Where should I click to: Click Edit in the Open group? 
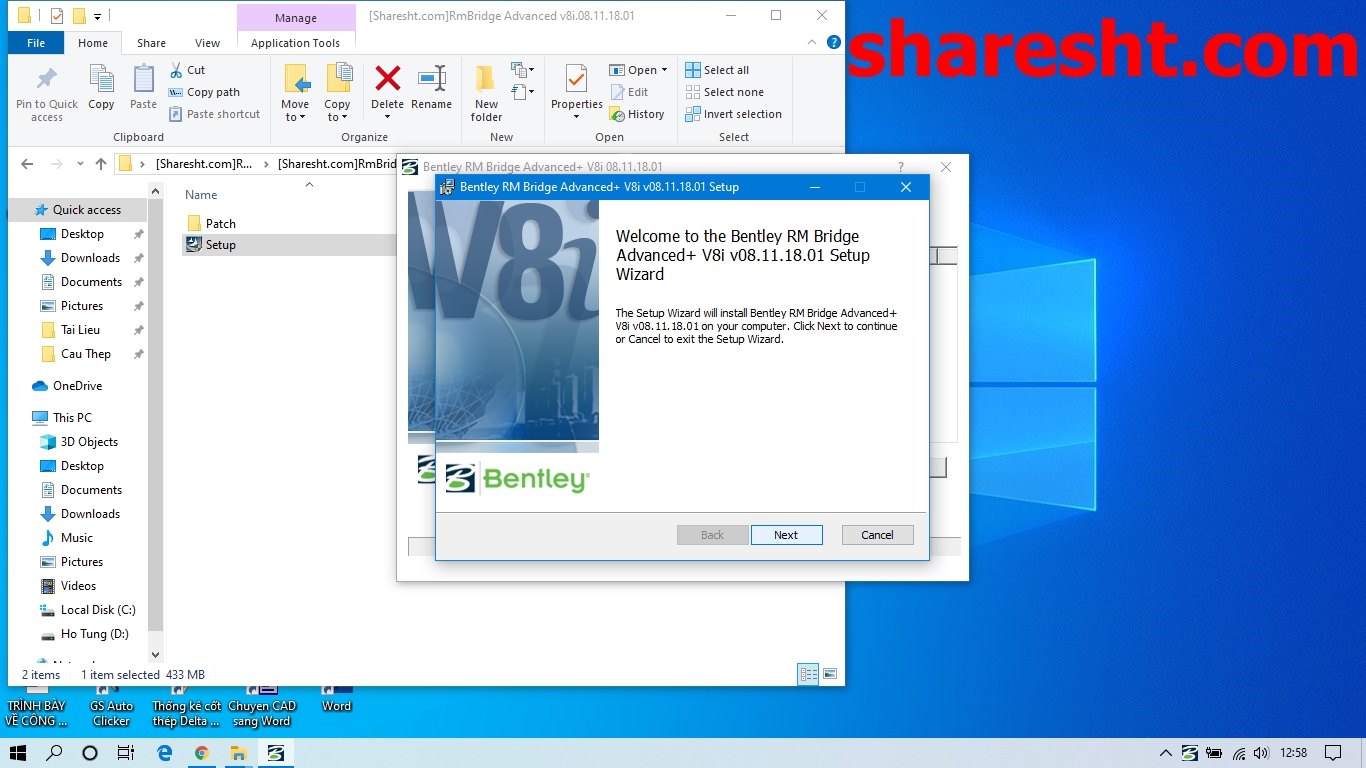click(x=629, y=92)
